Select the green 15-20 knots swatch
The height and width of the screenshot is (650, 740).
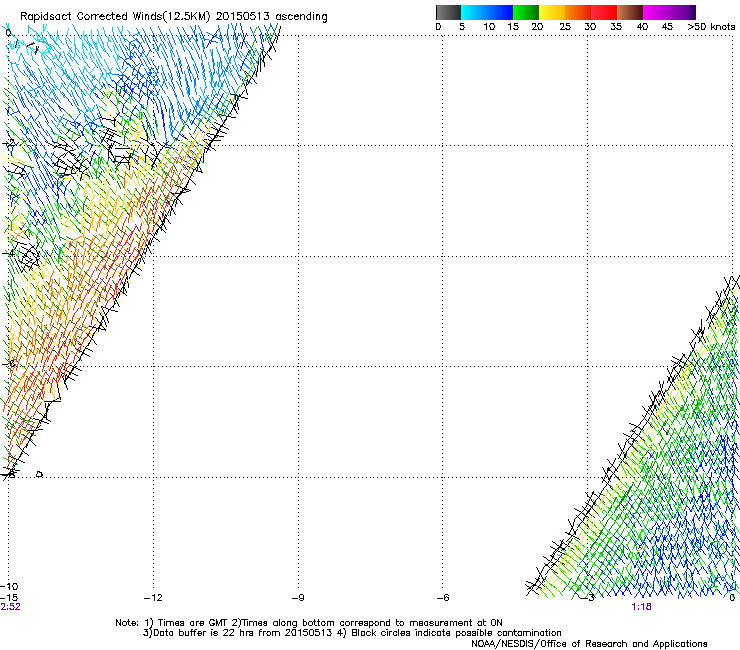coord(526,12)
